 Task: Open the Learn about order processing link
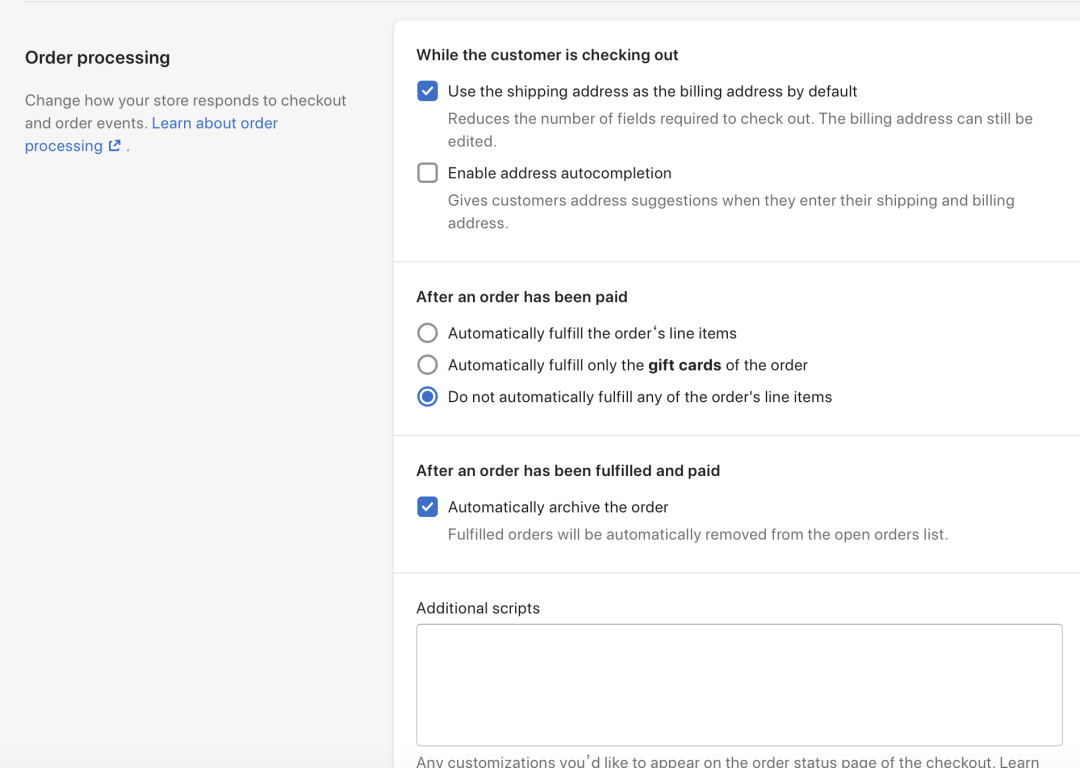[214, 123]
